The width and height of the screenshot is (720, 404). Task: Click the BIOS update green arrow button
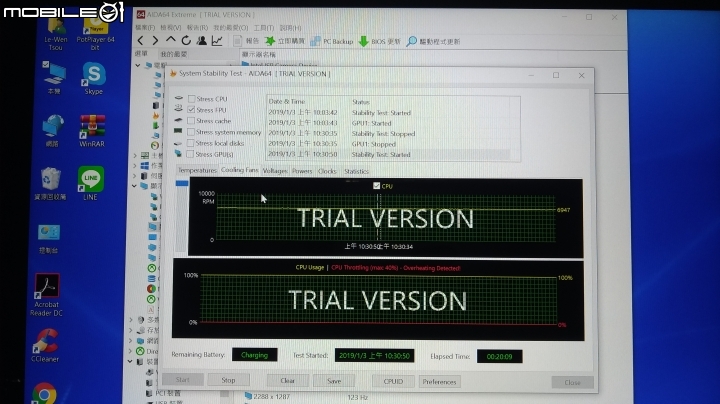tap(380, 41)
